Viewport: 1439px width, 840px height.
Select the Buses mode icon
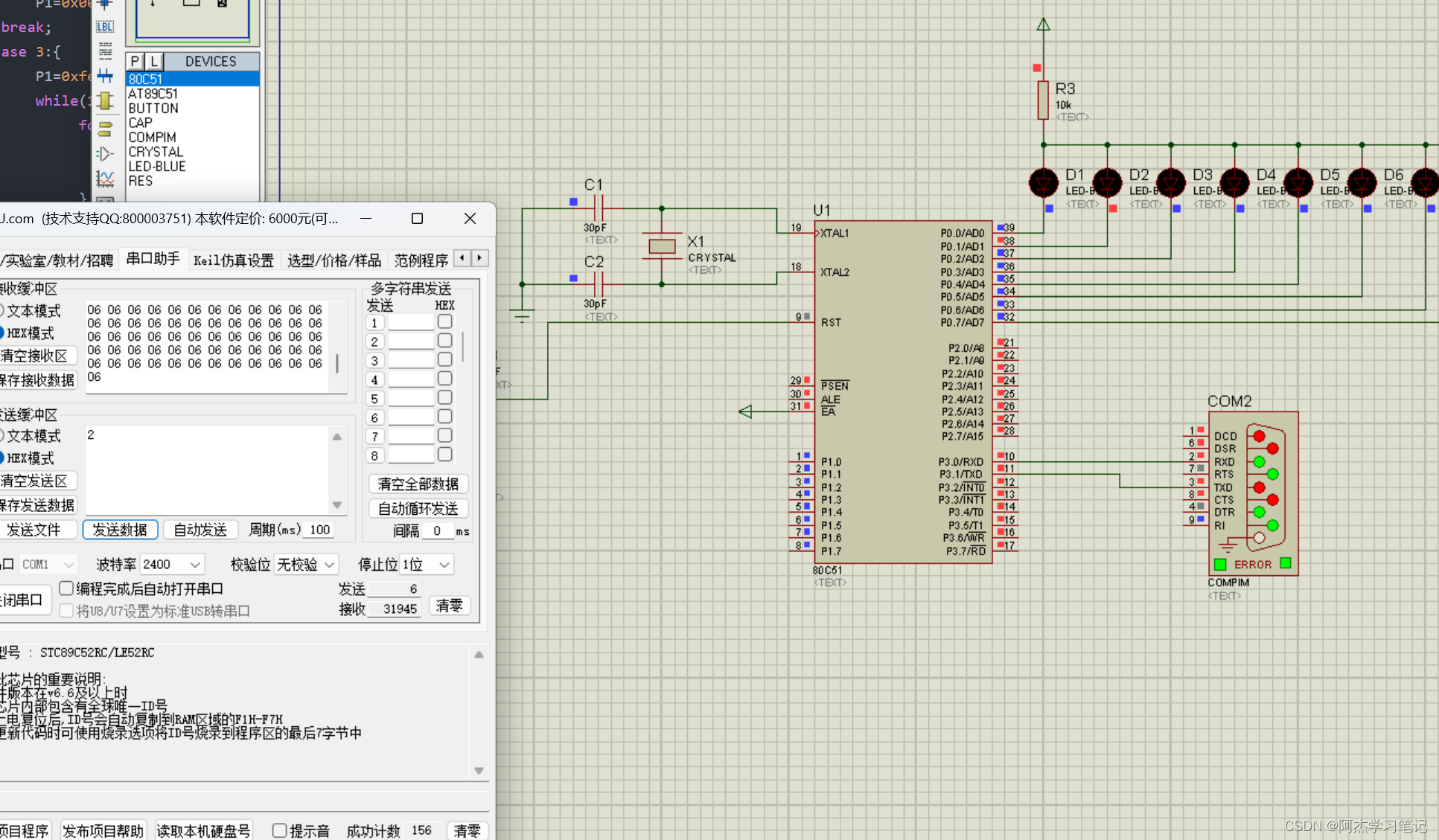pyautogui.click(x=105, y=76)
